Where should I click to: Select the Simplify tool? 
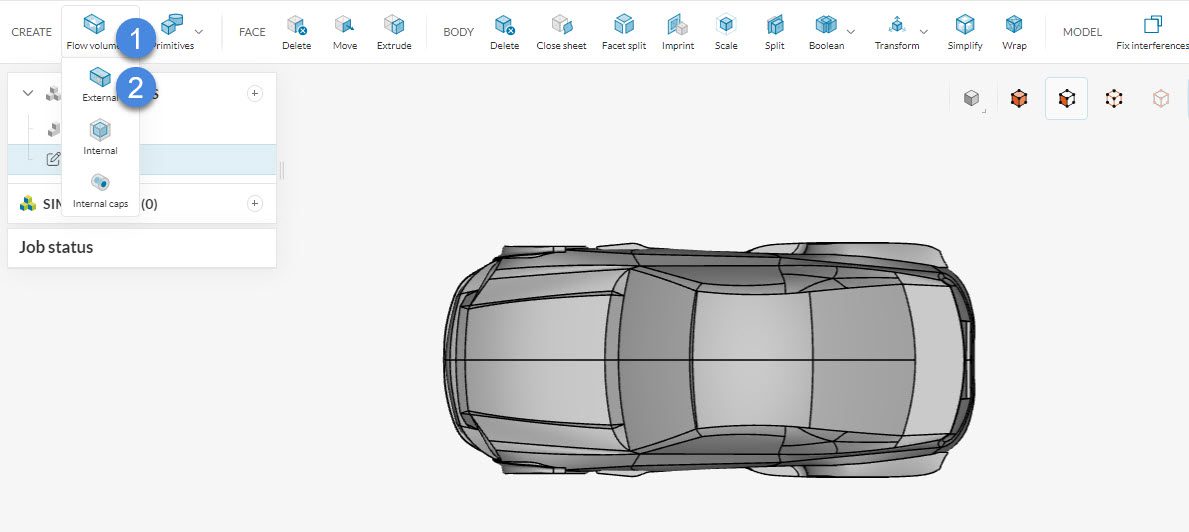click(x=964, y=31)
